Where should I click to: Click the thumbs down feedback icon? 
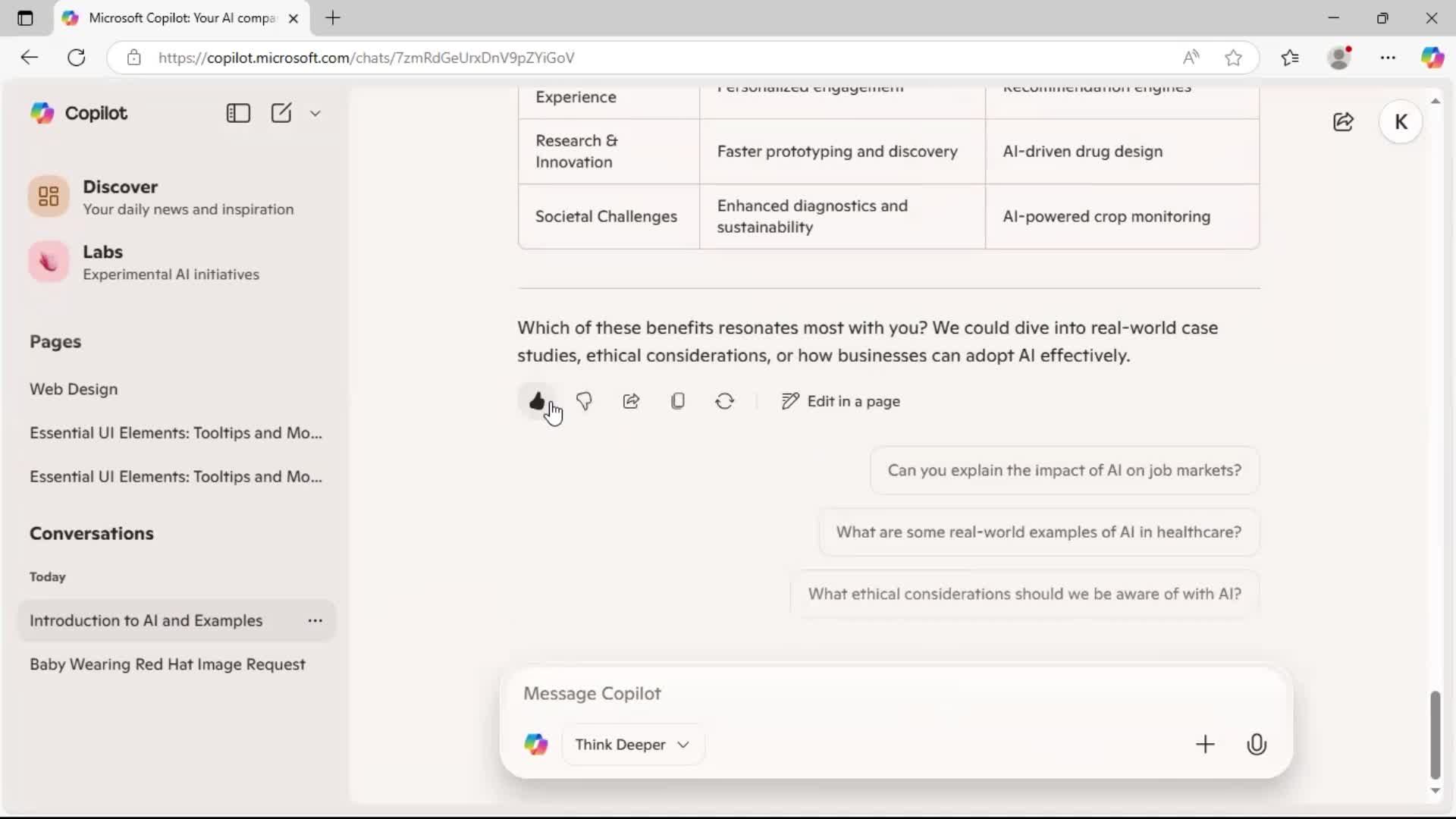[x=584, y=400]
